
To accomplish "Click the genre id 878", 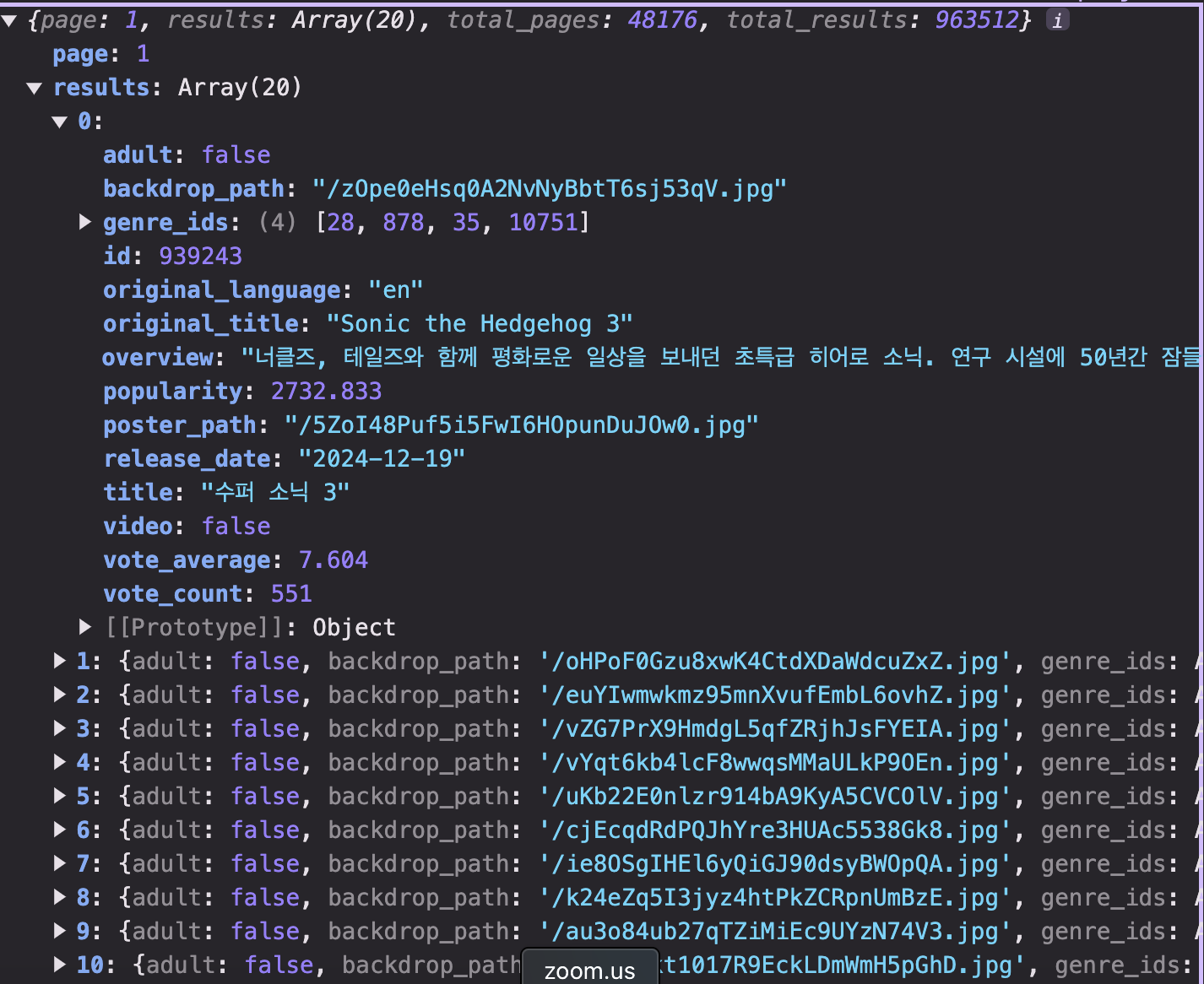I will (x=404, y=223).
